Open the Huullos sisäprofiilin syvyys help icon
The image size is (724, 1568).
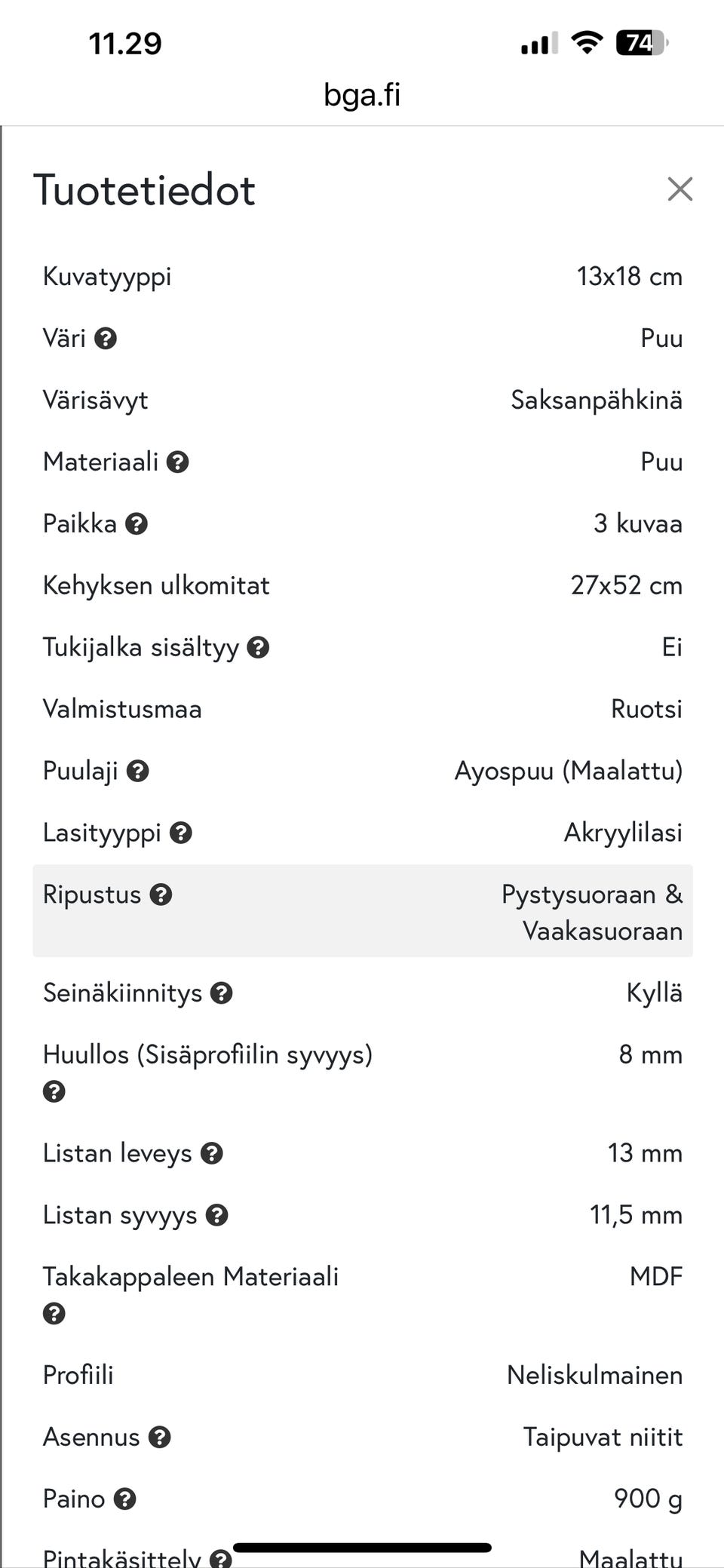pyautogui.click(x=54, y=1091)
